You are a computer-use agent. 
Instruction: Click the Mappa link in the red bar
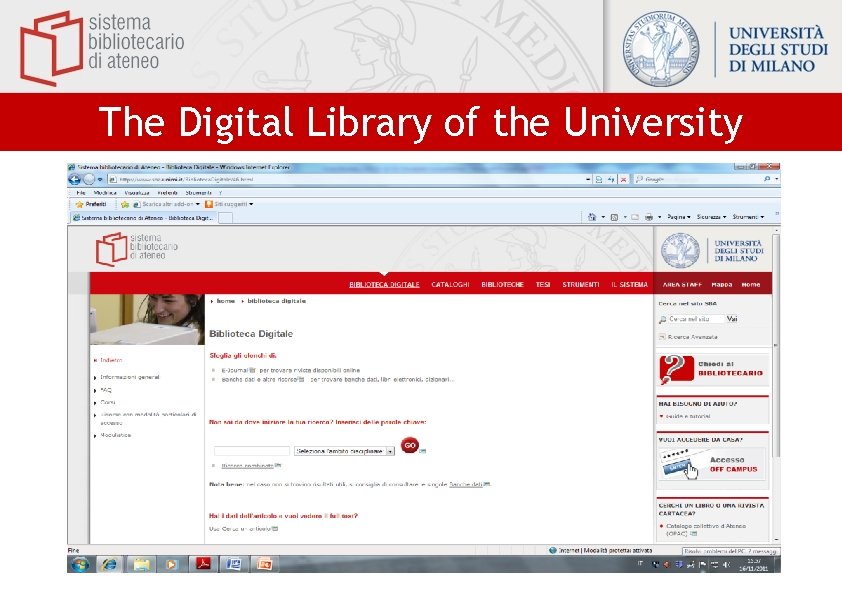722,285
